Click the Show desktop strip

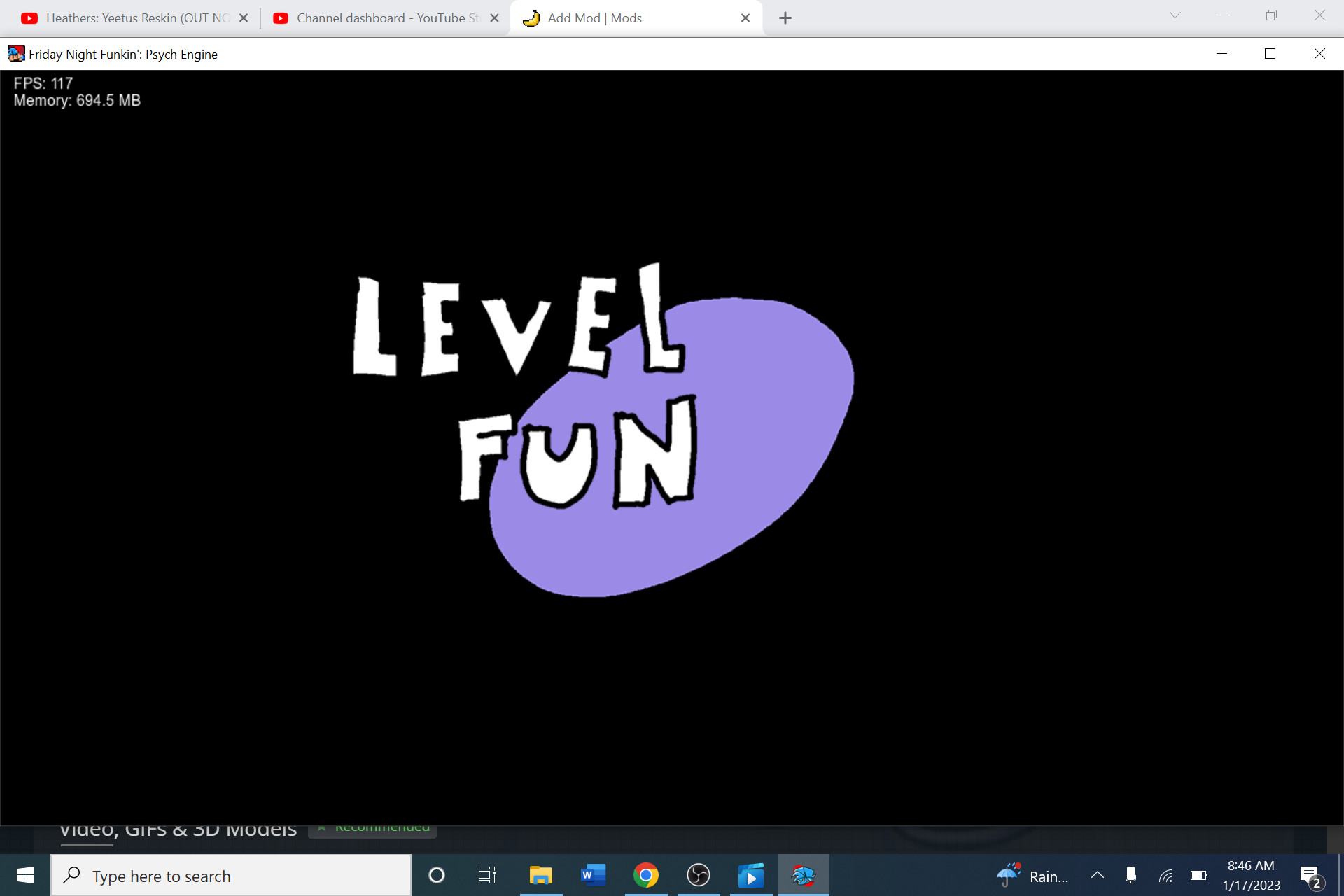coord(1340,875)
